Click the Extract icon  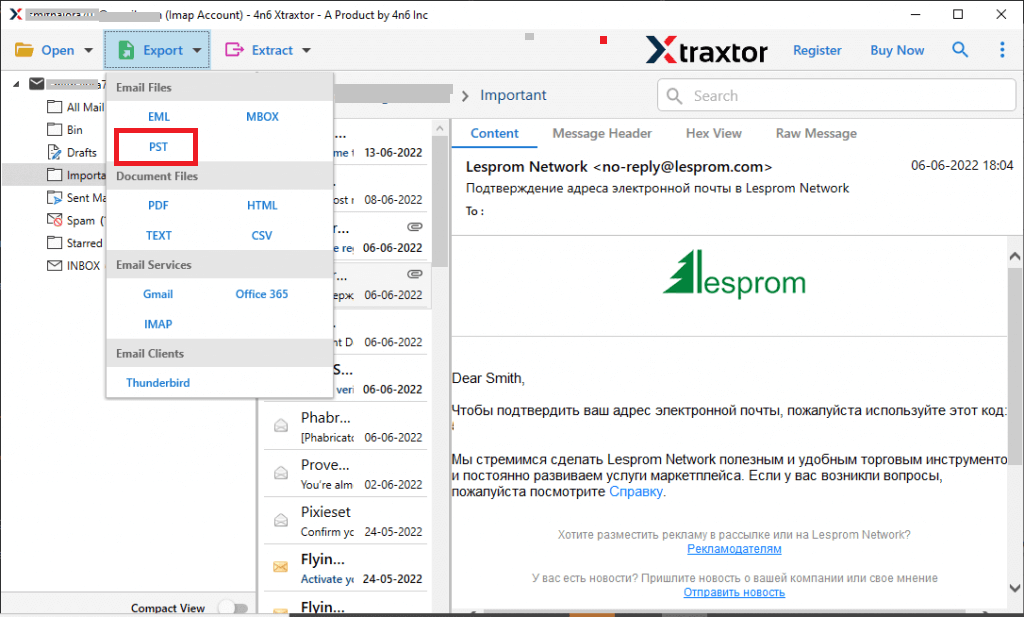(234, 49)
